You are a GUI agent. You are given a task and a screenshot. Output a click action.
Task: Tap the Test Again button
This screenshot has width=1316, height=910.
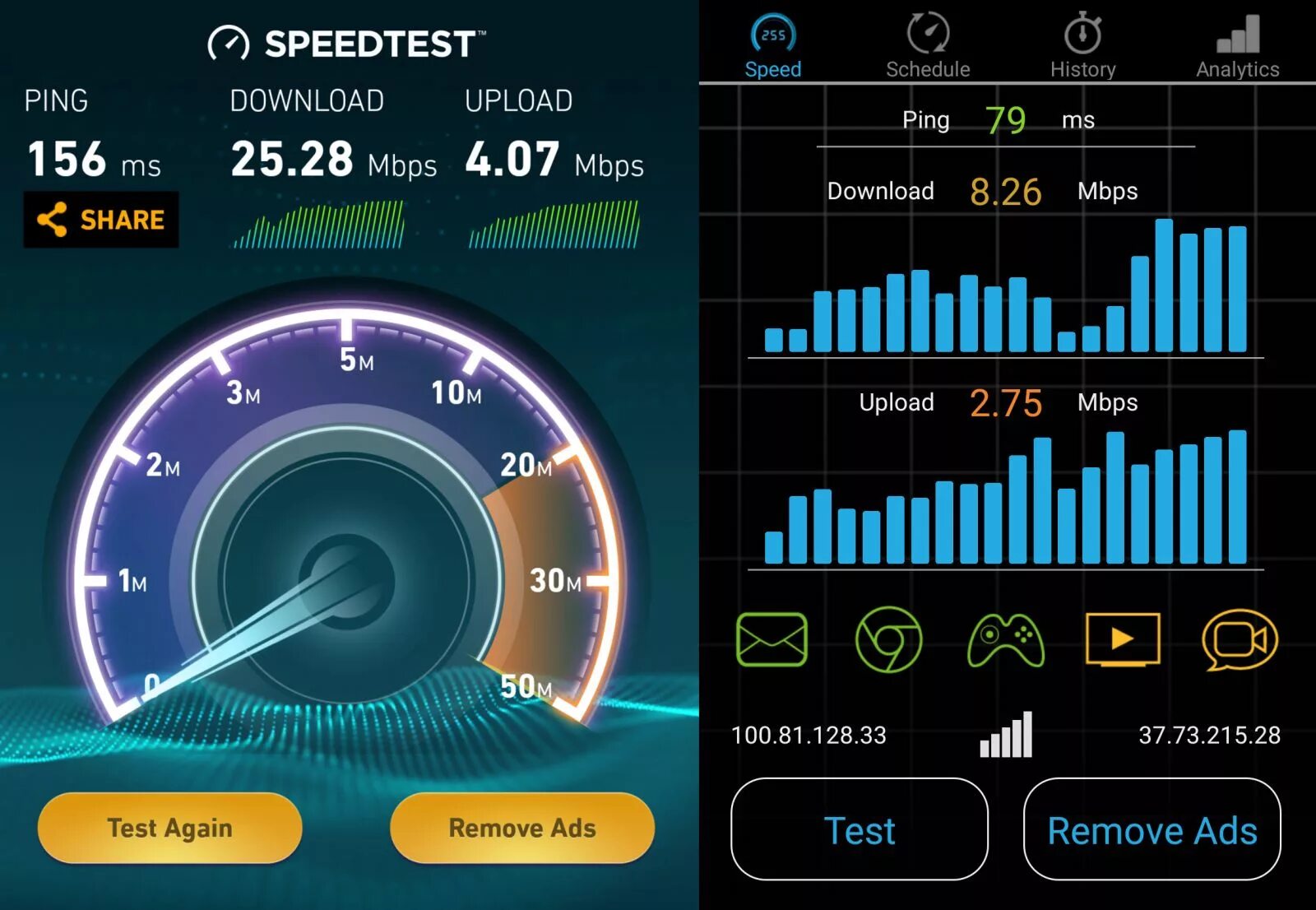(170, 828)
